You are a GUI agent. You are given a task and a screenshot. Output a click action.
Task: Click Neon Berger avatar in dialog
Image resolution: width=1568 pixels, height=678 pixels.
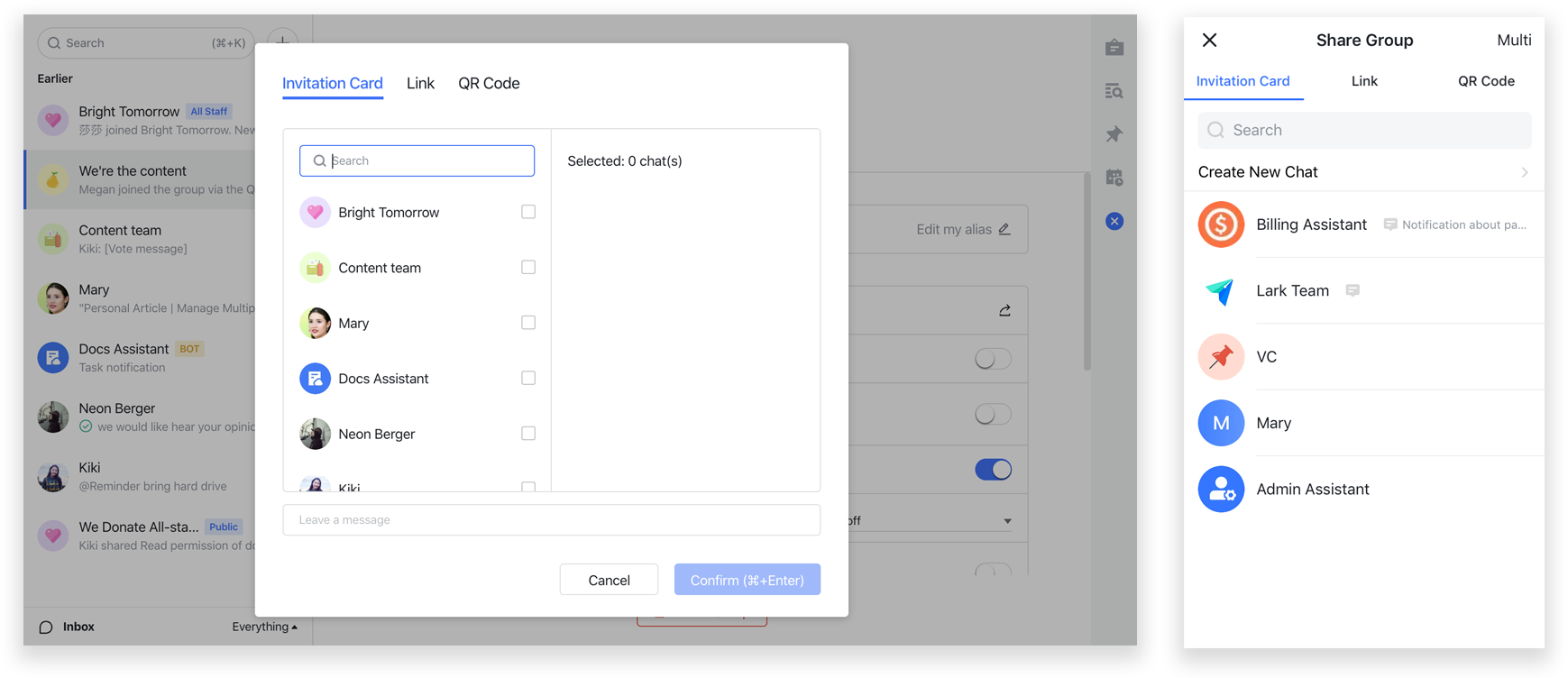(315, 434)
